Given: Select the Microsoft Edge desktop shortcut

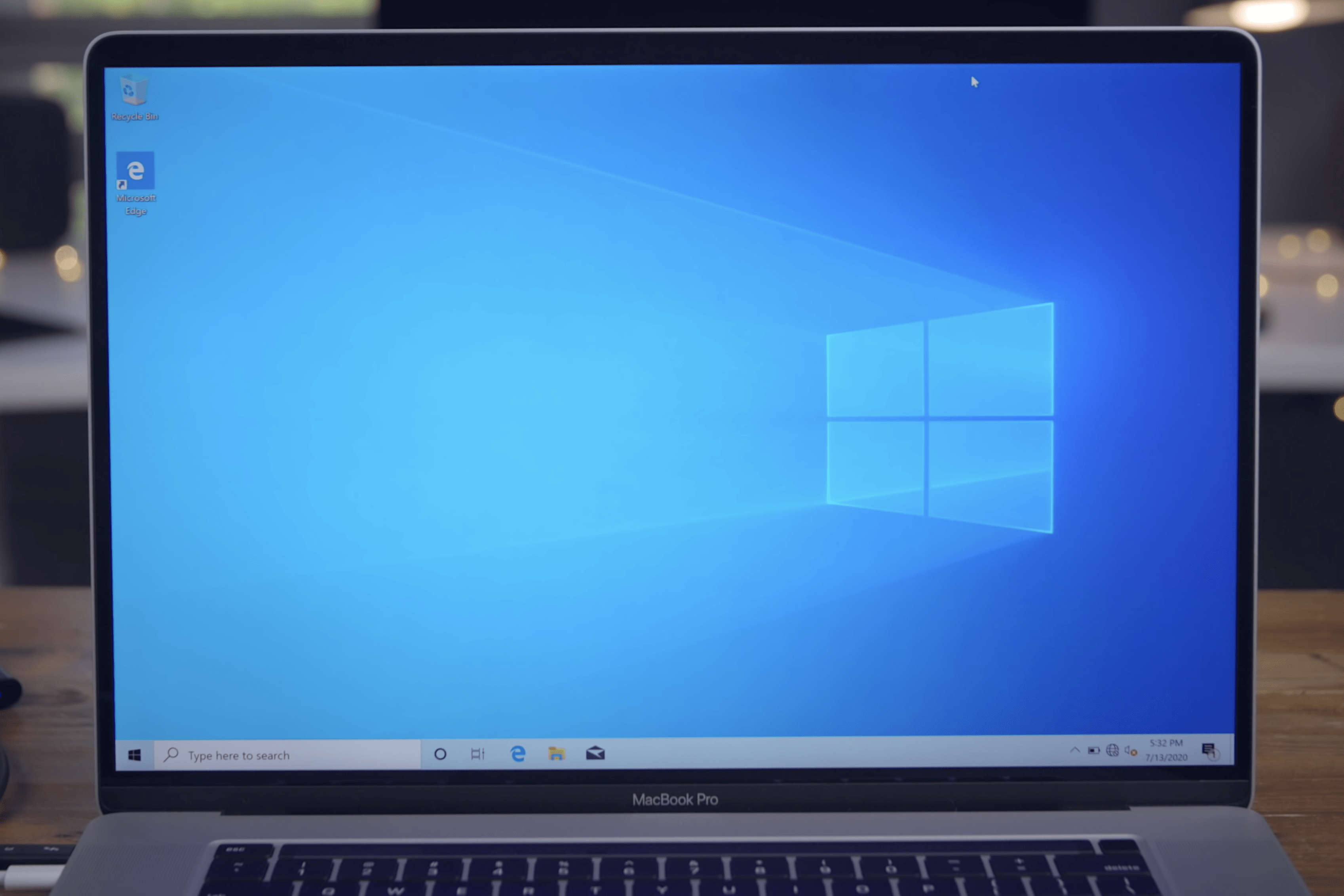Looking at the screenshot, I should [135, 184].
